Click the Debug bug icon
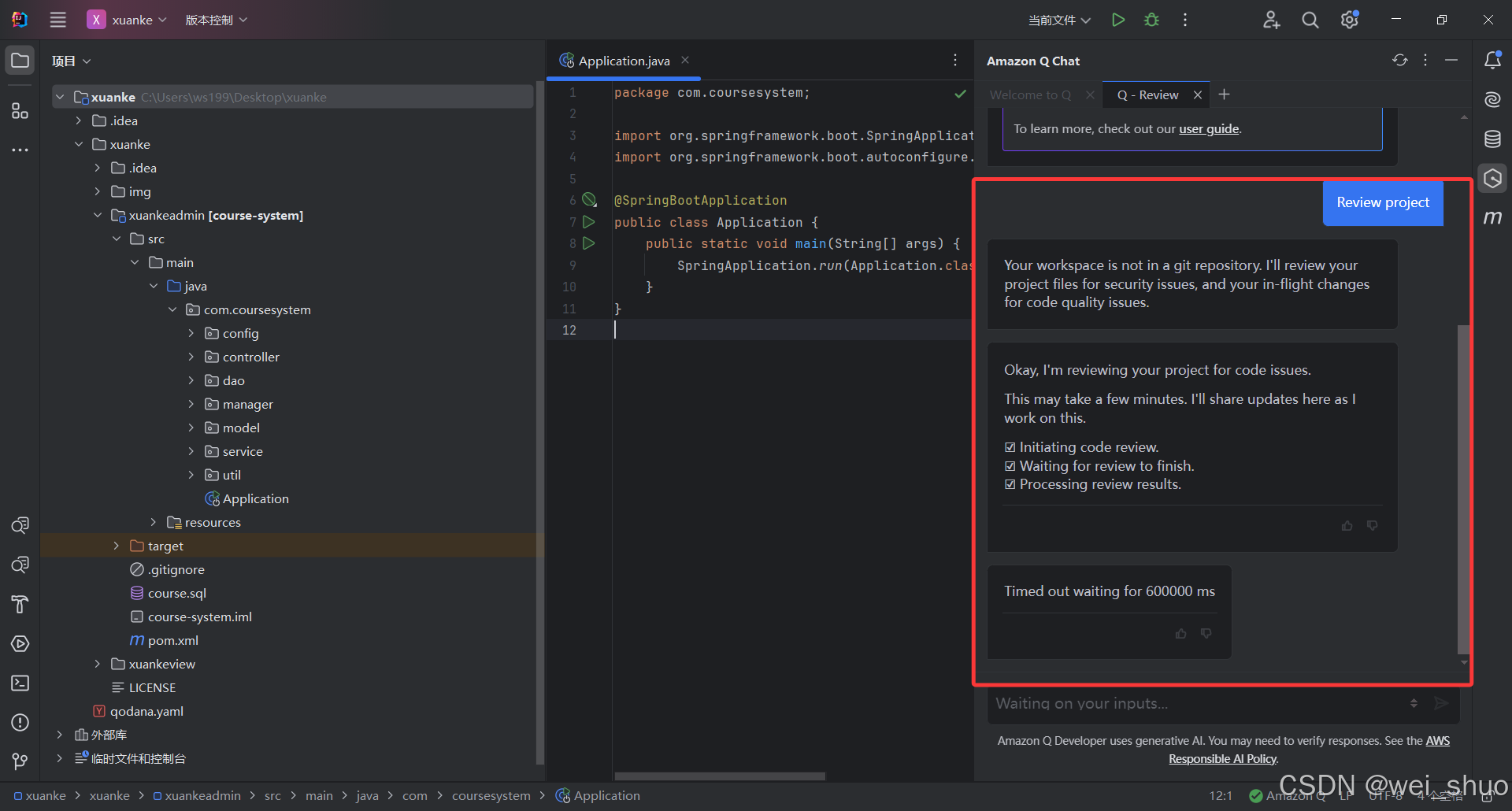This screenshot has width=1512, height=811. tap(1151, 20)
